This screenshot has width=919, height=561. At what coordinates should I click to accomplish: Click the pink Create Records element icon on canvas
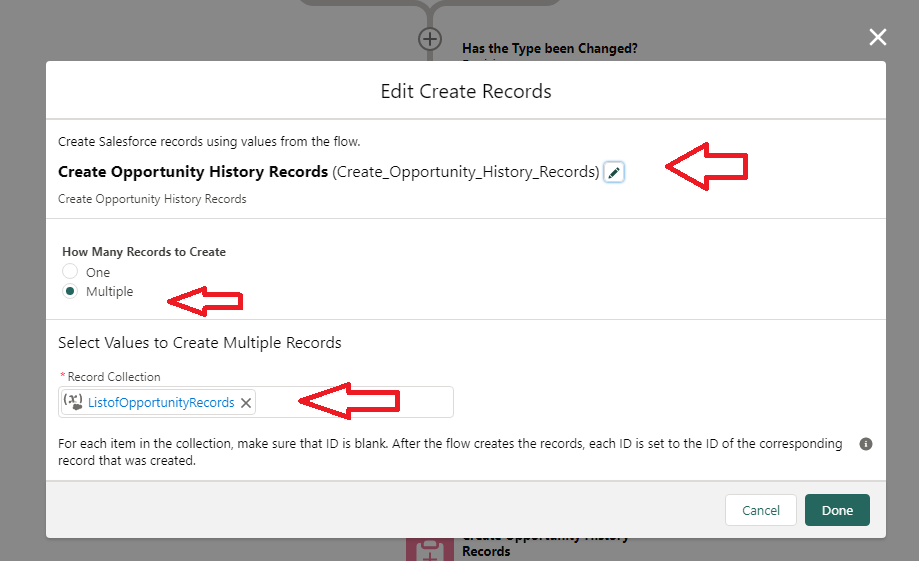click(x=428, y=549)
